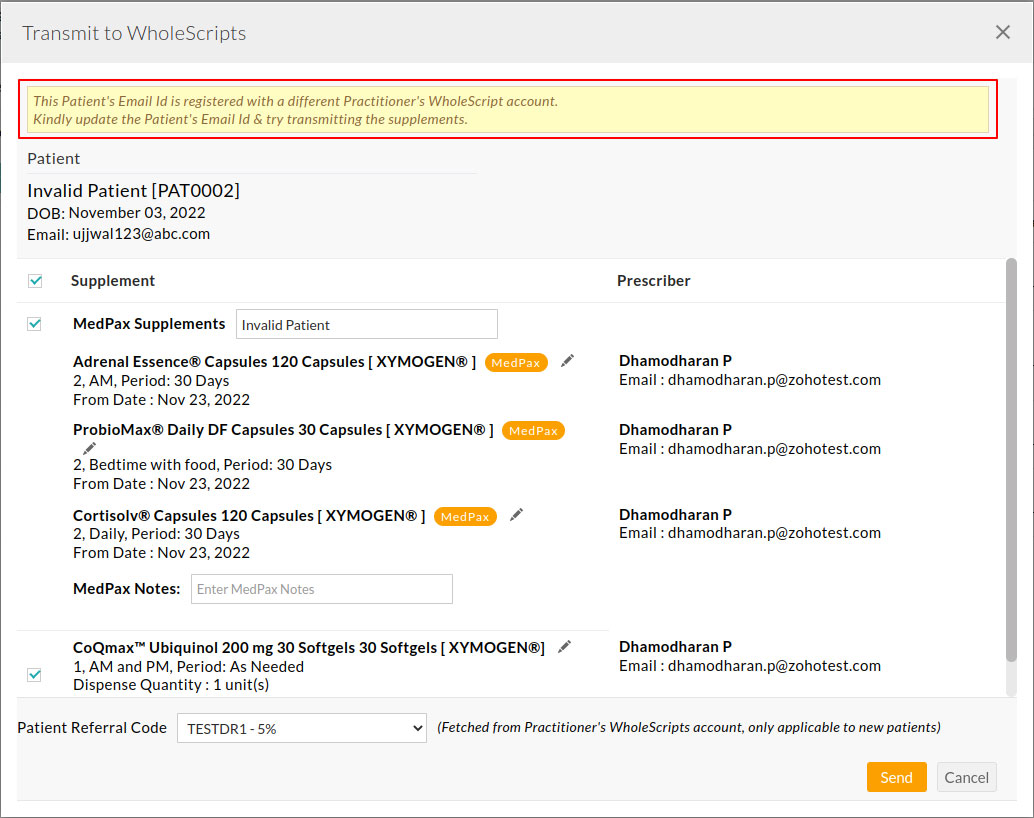Click the MedPax label next to Cortisolv
Screen dimensions: 1034x818
[x=465, y=516]
